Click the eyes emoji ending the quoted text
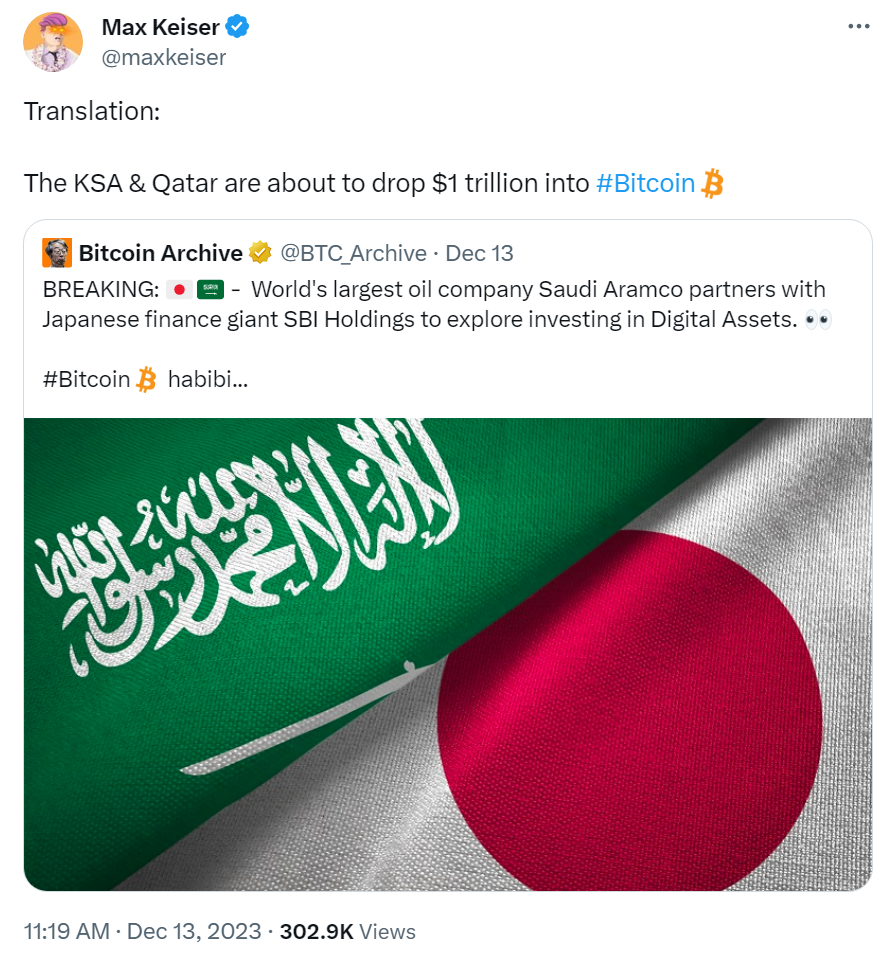The image size is (889, 957). coord(817,320)
